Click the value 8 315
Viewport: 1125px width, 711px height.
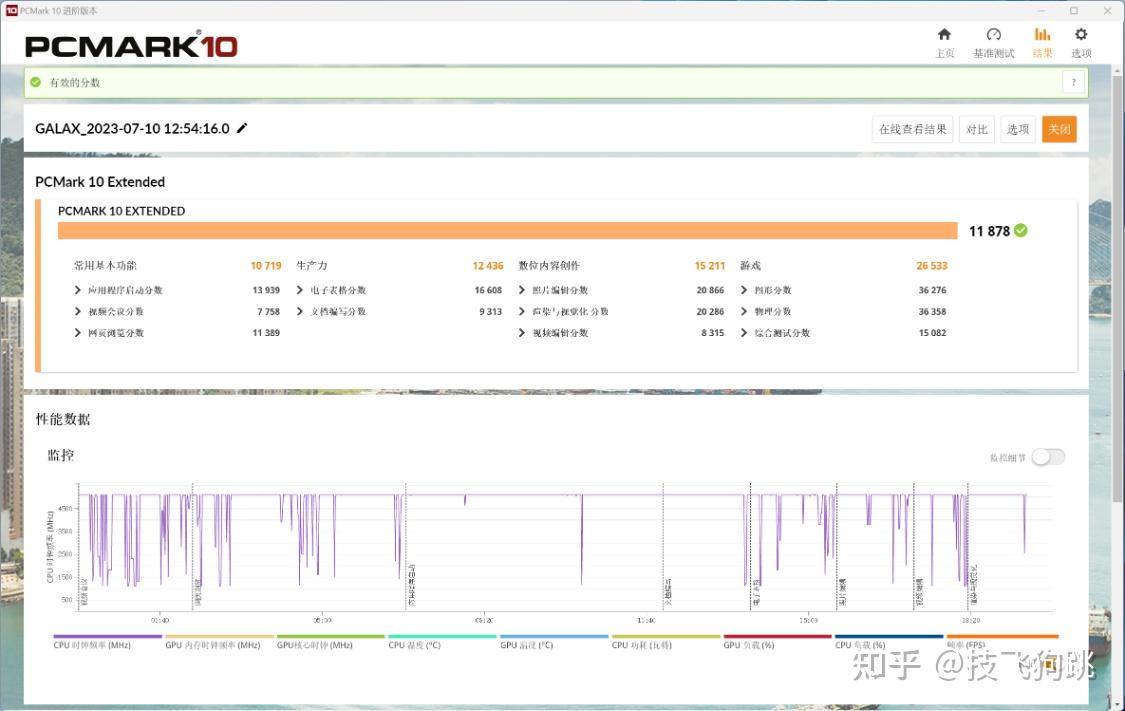[x=712, y=333]
